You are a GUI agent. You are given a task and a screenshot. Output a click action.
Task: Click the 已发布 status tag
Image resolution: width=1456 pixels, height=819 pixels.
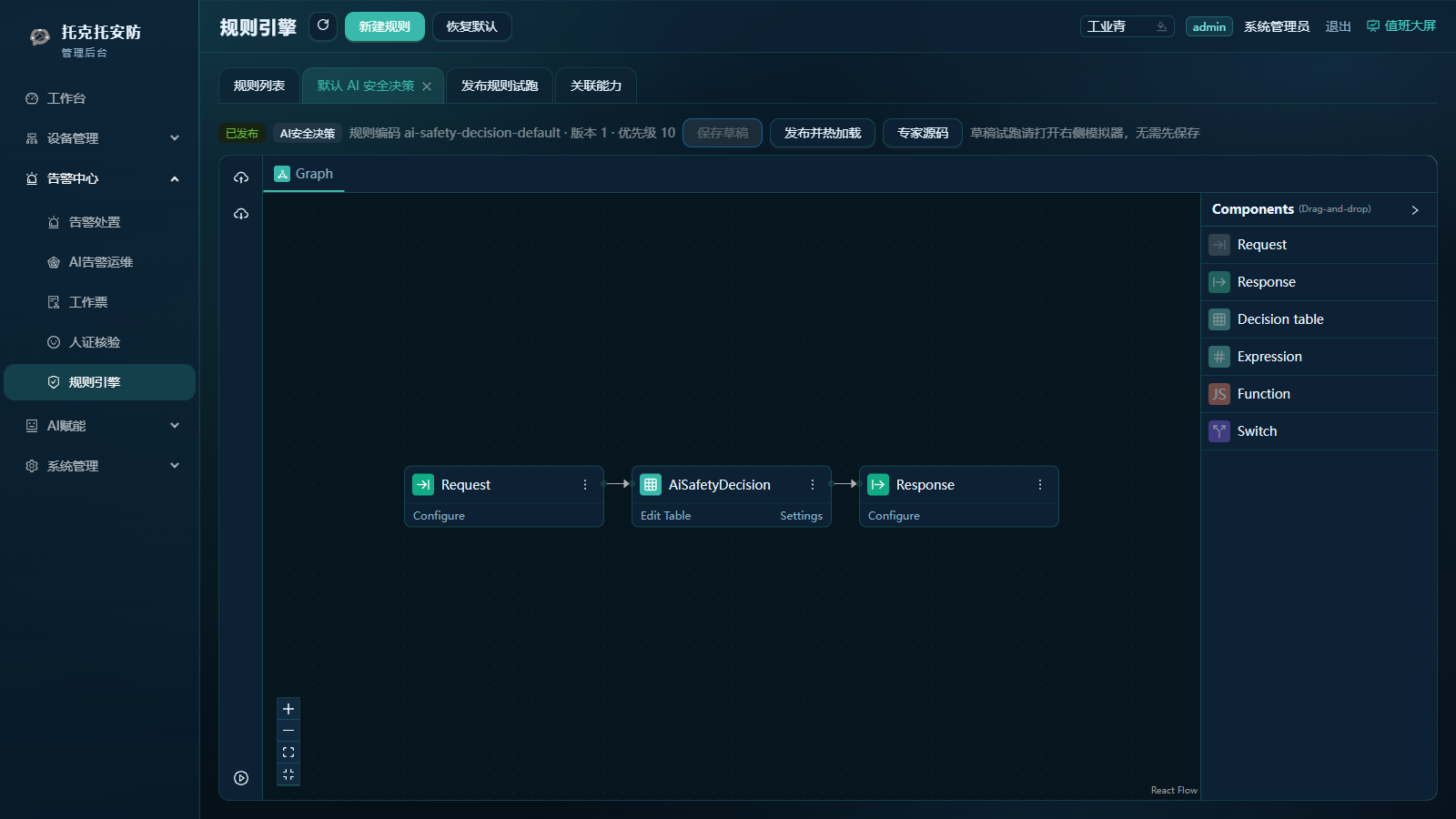242,133
